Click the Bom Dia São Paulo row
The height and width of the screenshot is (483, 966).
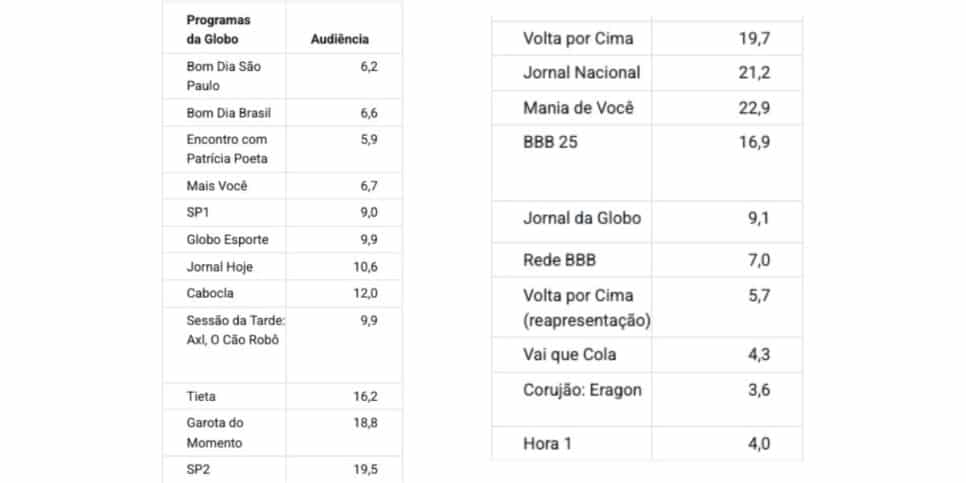tap(222, 76)
